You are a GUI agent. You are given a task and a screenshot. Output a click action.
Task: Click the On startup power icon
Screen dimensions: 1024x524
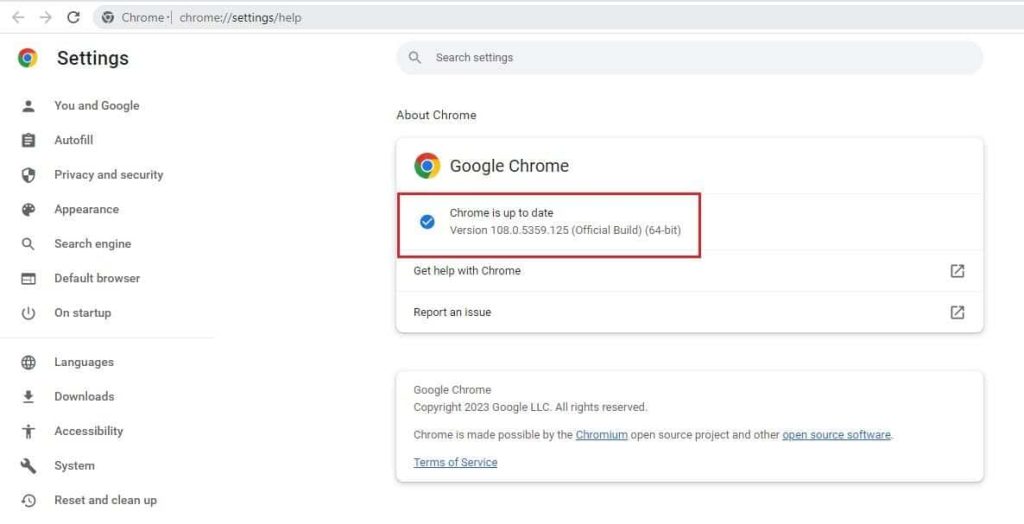coord(28,313)
